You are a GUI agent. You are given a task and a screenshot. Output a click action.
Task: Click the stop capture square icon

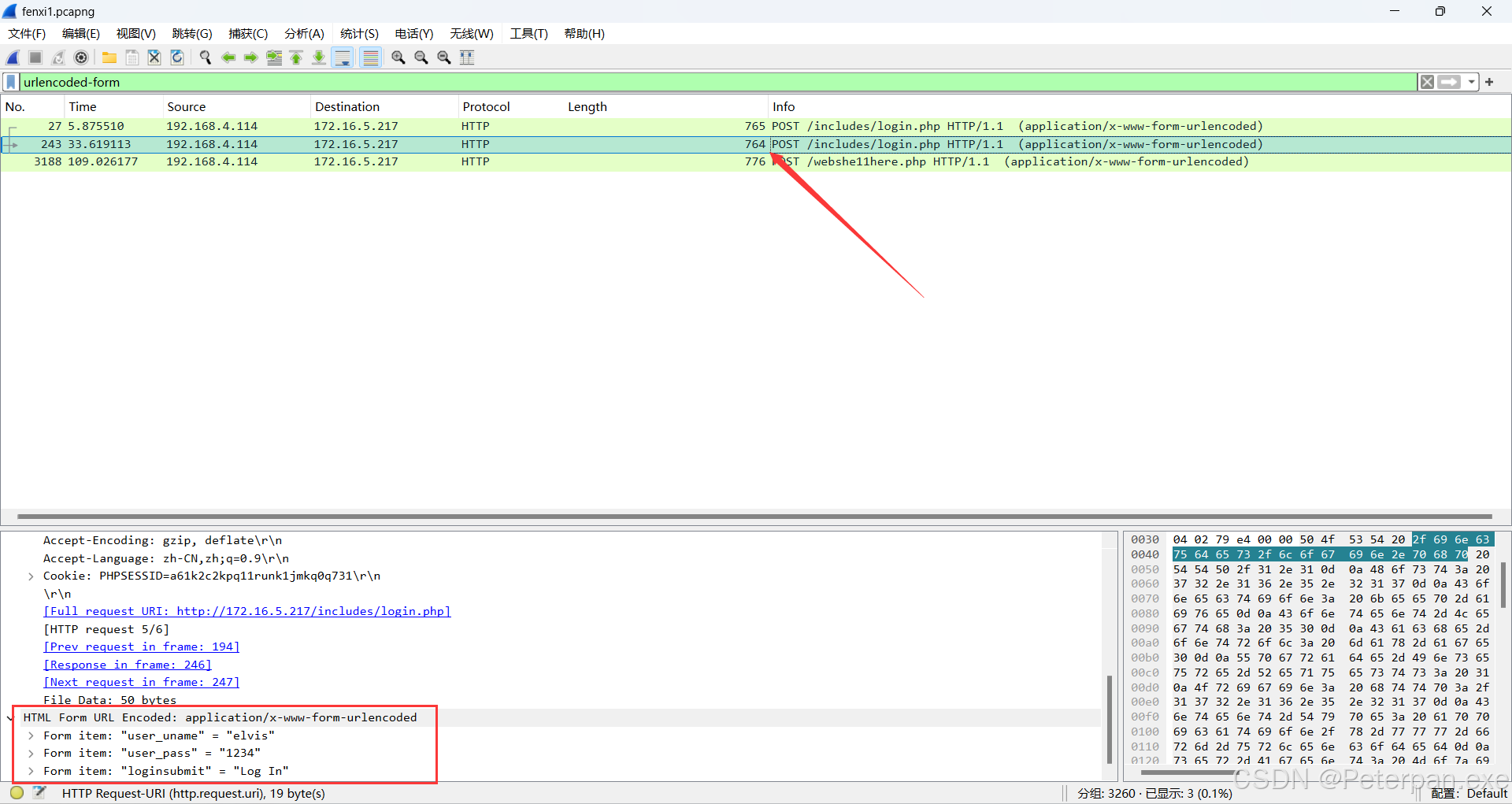35,57
